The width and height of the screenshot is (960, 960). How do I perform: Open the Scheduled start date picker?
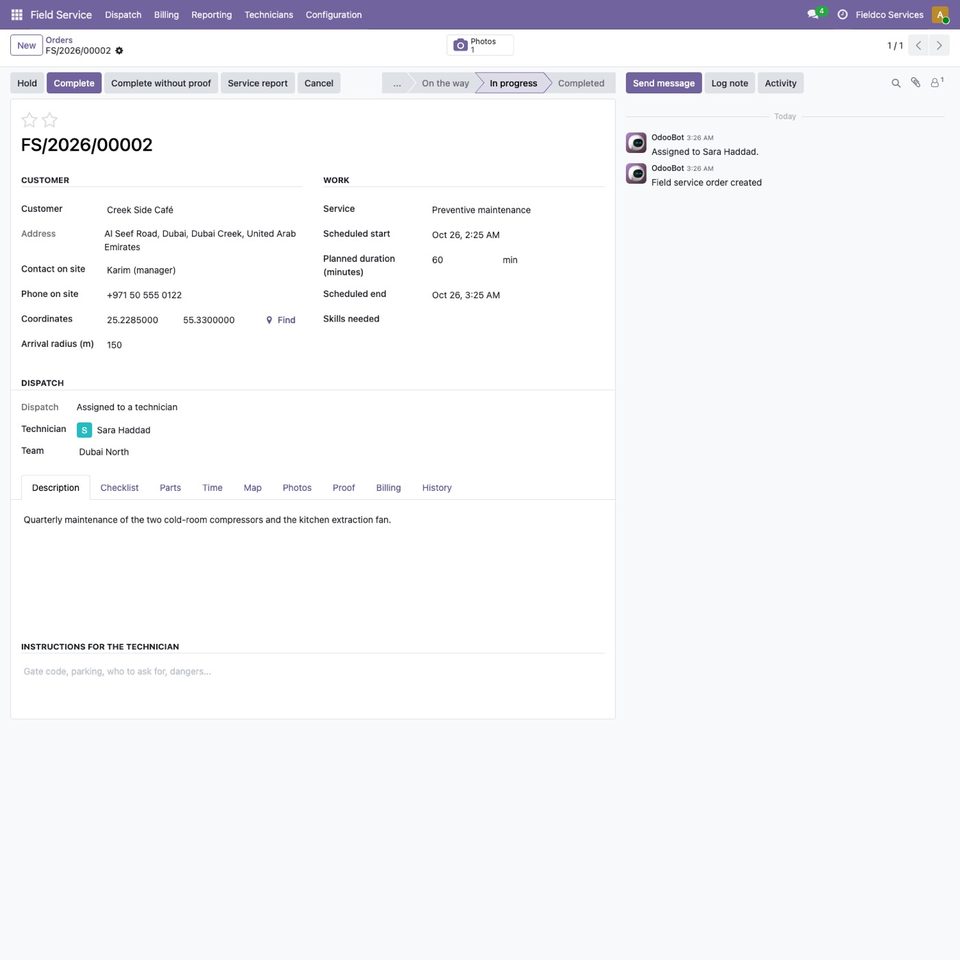tap(517, 235)
